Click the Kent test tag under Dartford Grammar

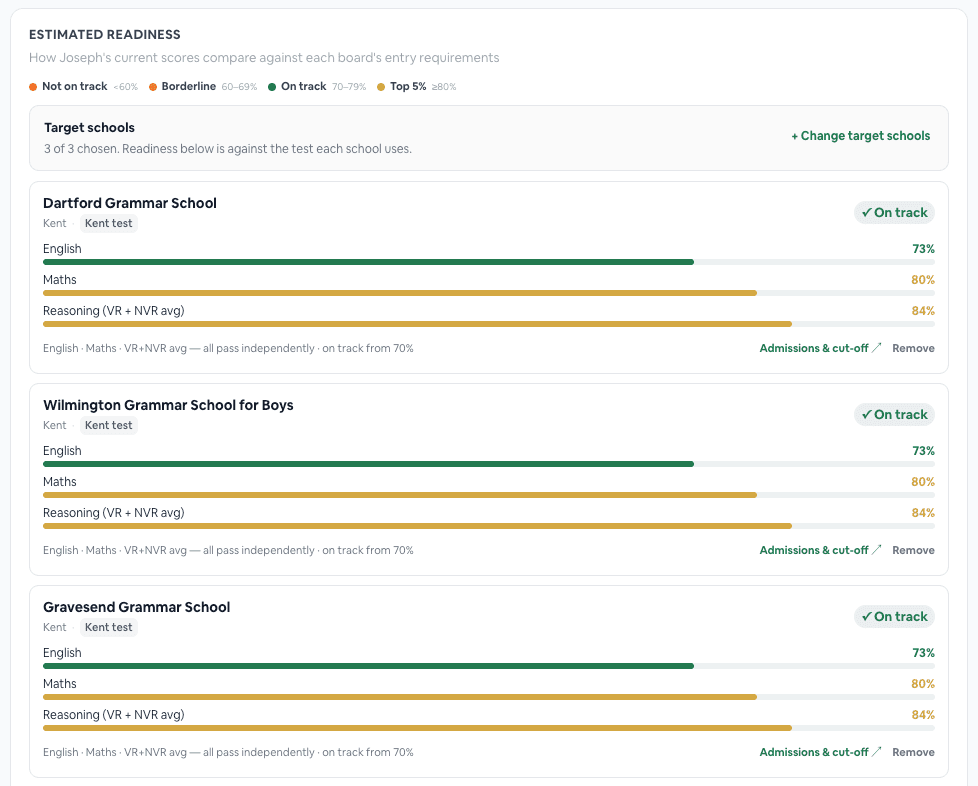click(x=109, y=223)
